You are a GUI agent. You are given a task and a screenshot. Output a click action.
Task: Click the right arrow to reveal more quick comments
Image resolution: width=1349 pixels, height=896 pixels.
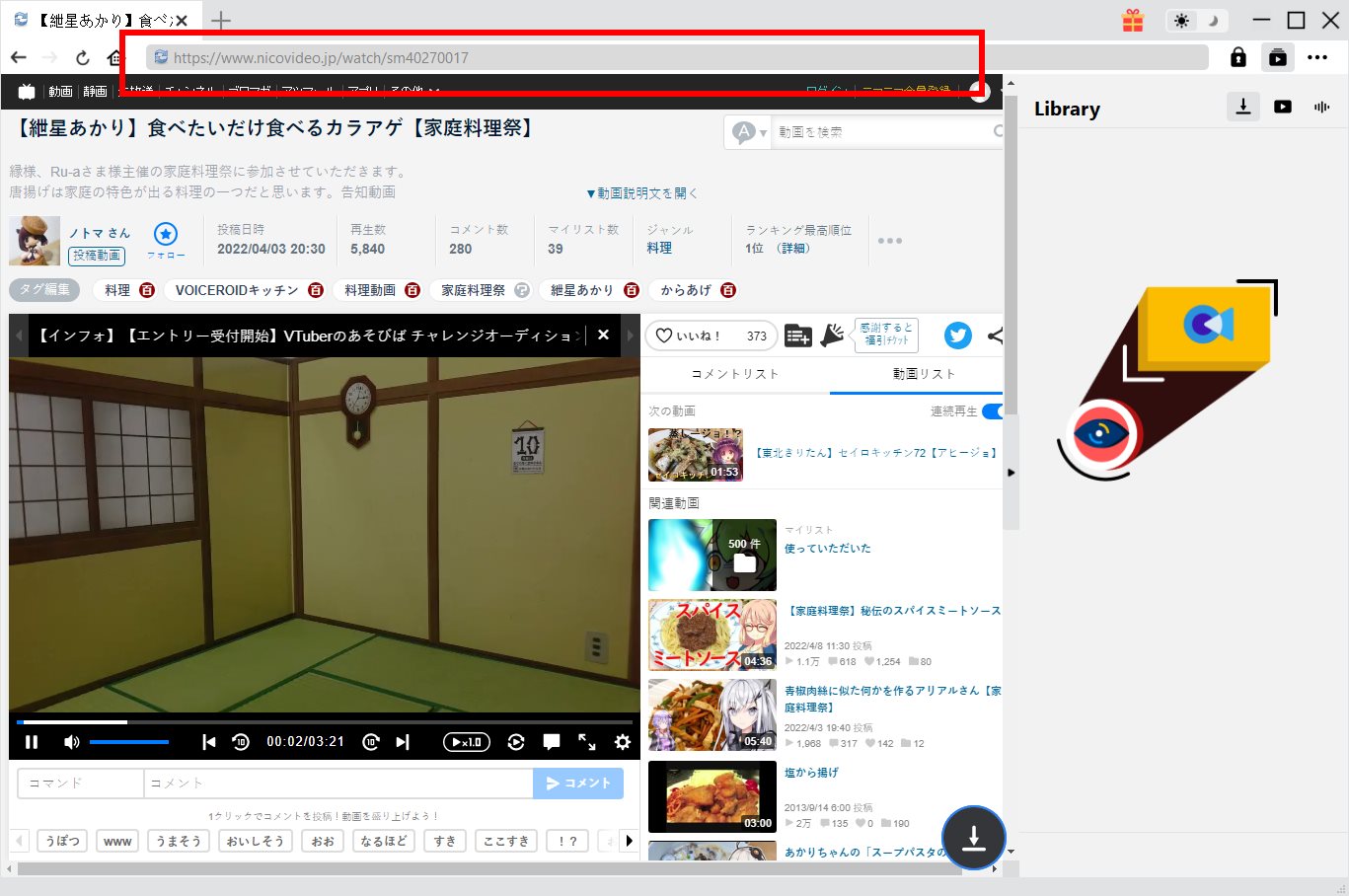point(630,840)
